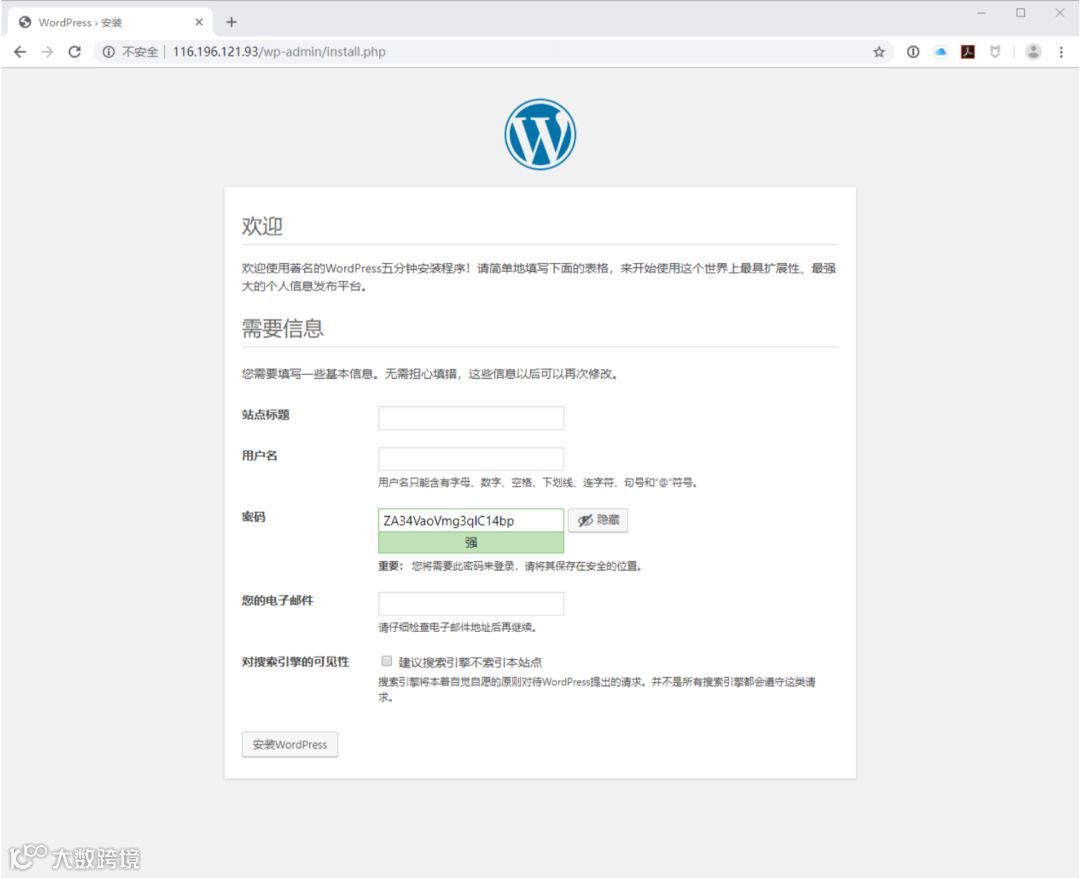The image size is (1080, 878).
Task: Reload the install page
Action: 74,52
